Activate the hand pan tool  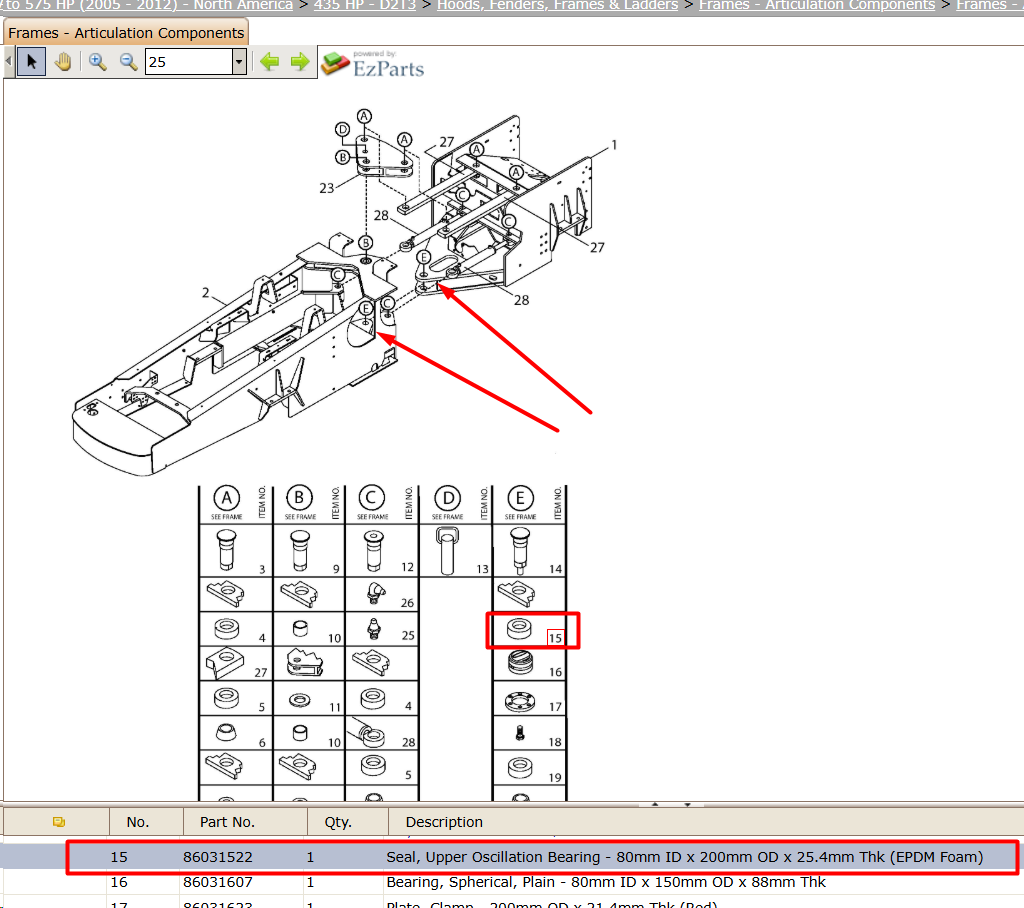(x=63, y=62)
